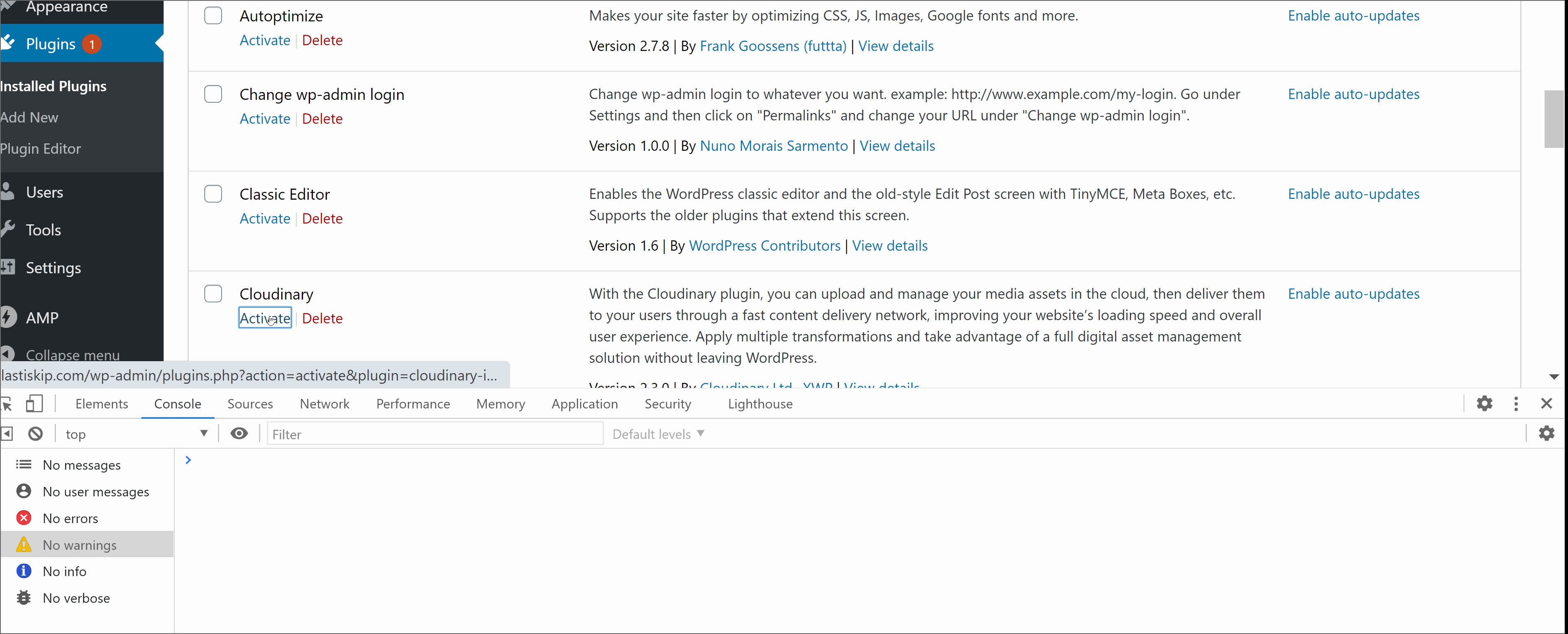The height and width of the screenshot is (634, 1568).
Task: Open Installed Plugins submenu item
Action: click(x=53, y=86)
